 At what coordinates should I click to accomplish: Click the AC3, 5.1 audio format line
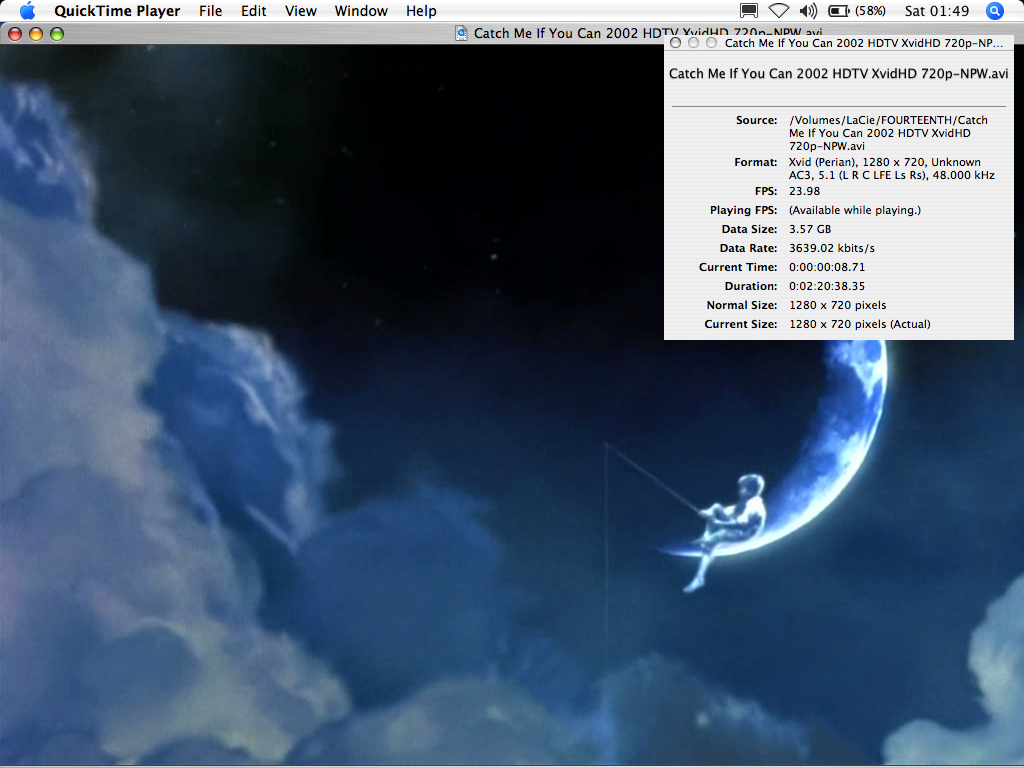point(891,175)
